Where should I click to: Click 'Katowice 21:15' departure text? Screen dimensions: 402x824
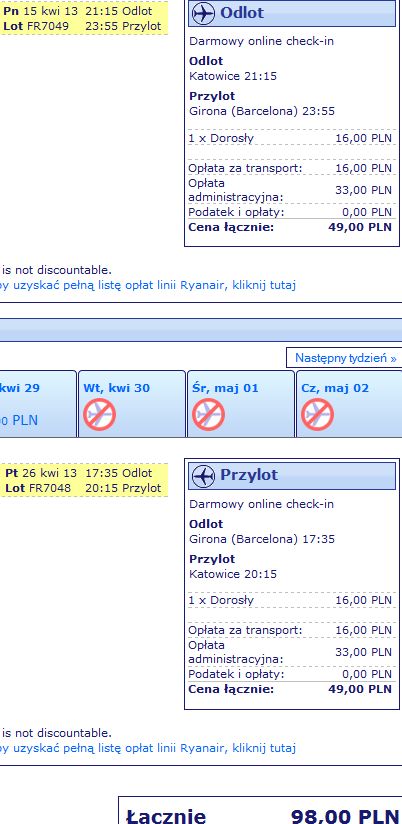pyautogui.click(x=233, y=76)
